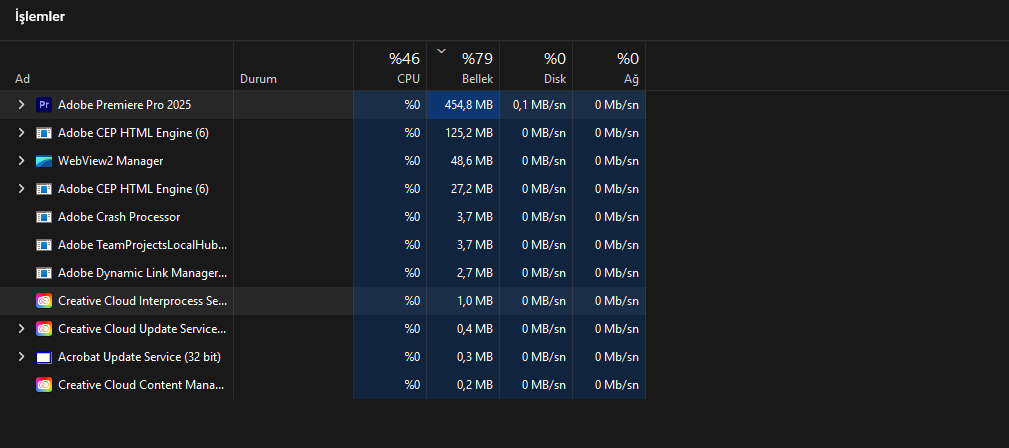Click the sort direction chevron above Bellek
The height and width of the screenshot is (448, 1009).
[441, 50]
